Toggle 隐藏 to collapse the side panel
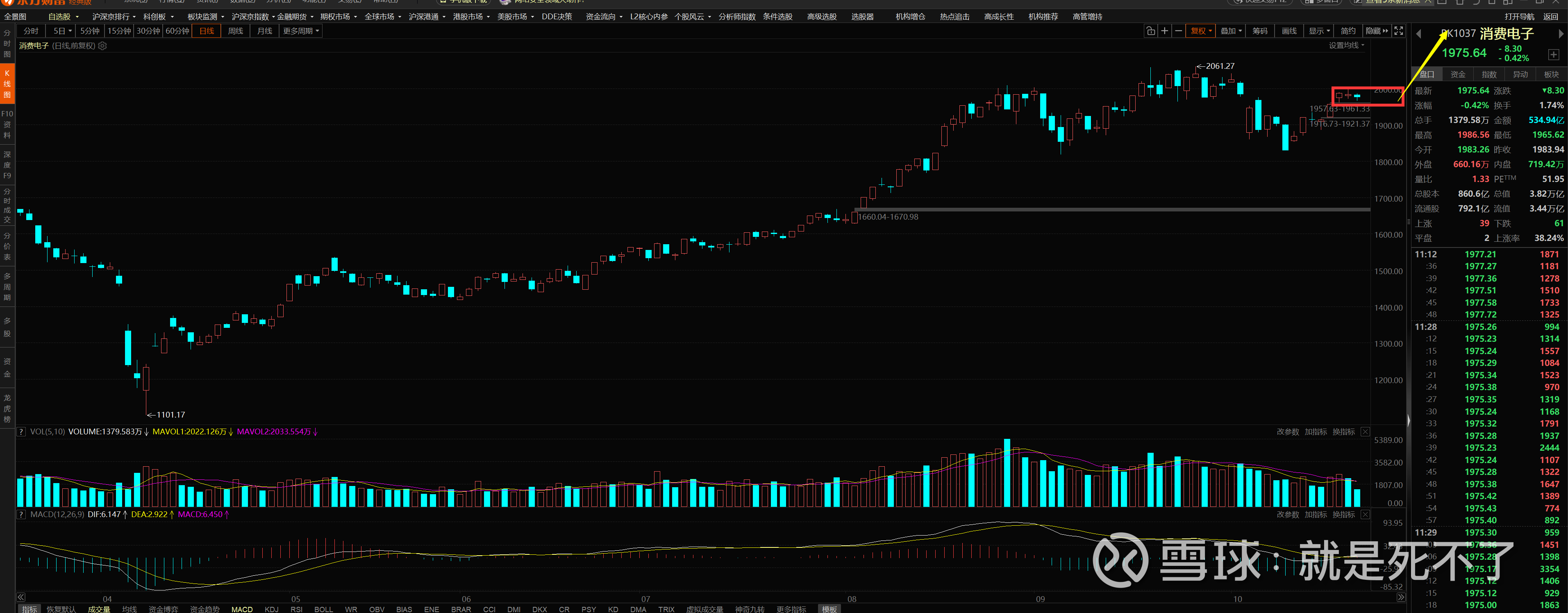Screen dimensions: 1568x613 [x=1377, y=31]
